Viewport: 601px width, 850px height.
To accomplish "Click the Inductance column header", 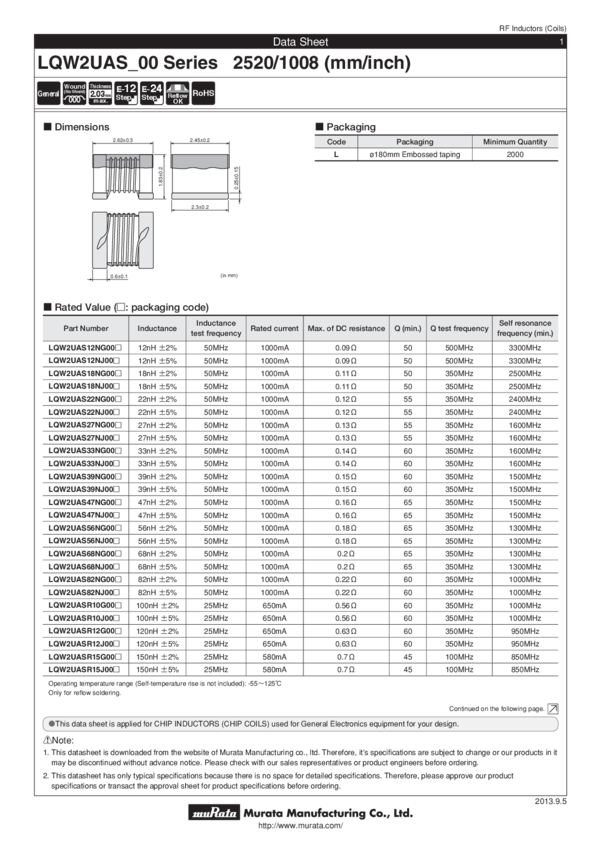I will click(x=157, y=329).
